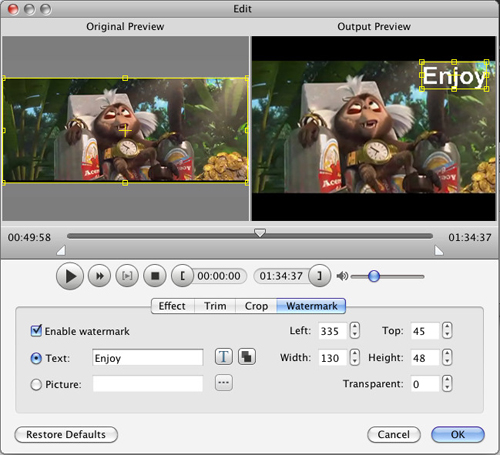Mute audio via the speaker icon
This screenshot has width=500, height=455.
(342, 276)
